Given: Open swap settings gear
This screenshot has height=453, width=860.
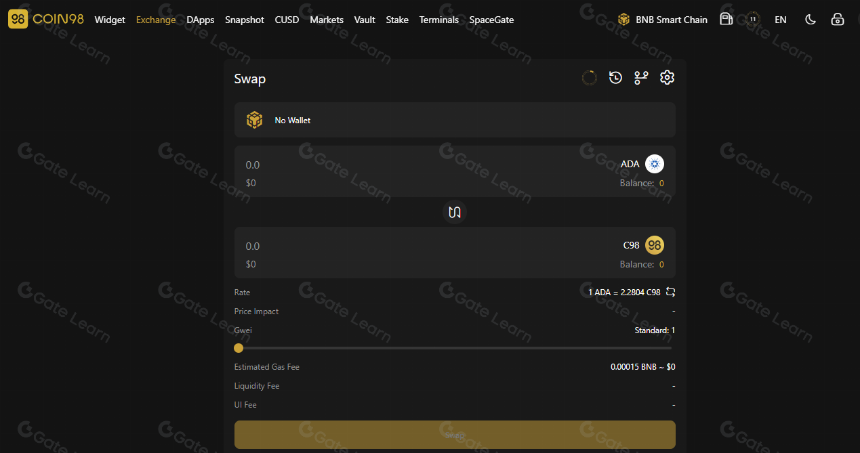Looking at the screenshot, I should pyautogui.click(x=667, y=78).
